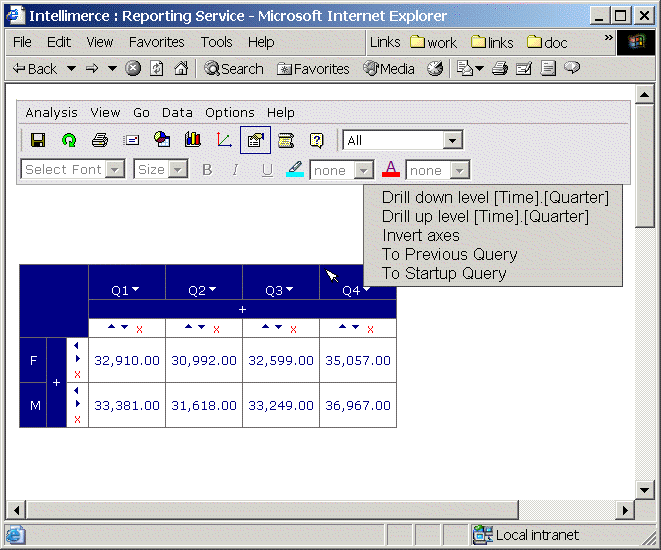
Task: Click the bar chart icon
Action: [193, 139]
